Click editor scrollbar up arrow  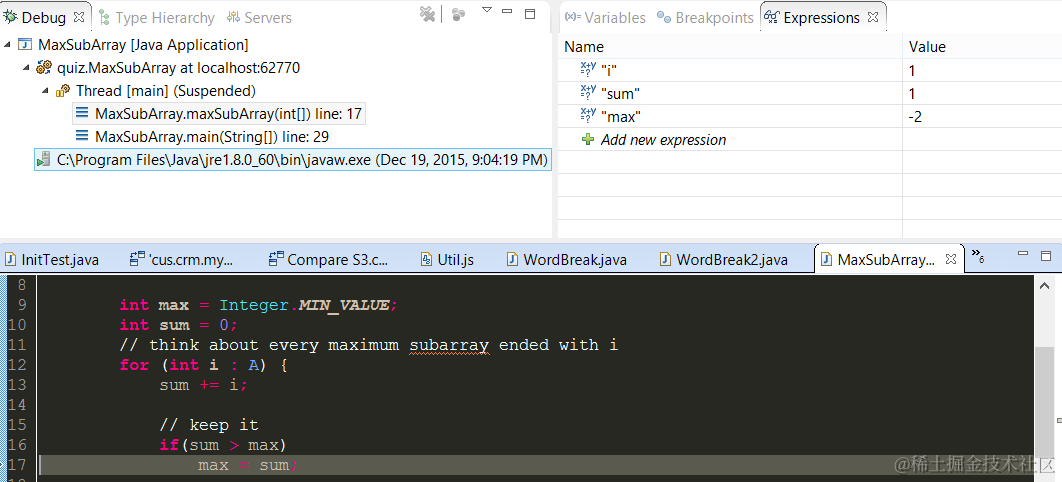pyautogui.click(x=1044, y=286)
